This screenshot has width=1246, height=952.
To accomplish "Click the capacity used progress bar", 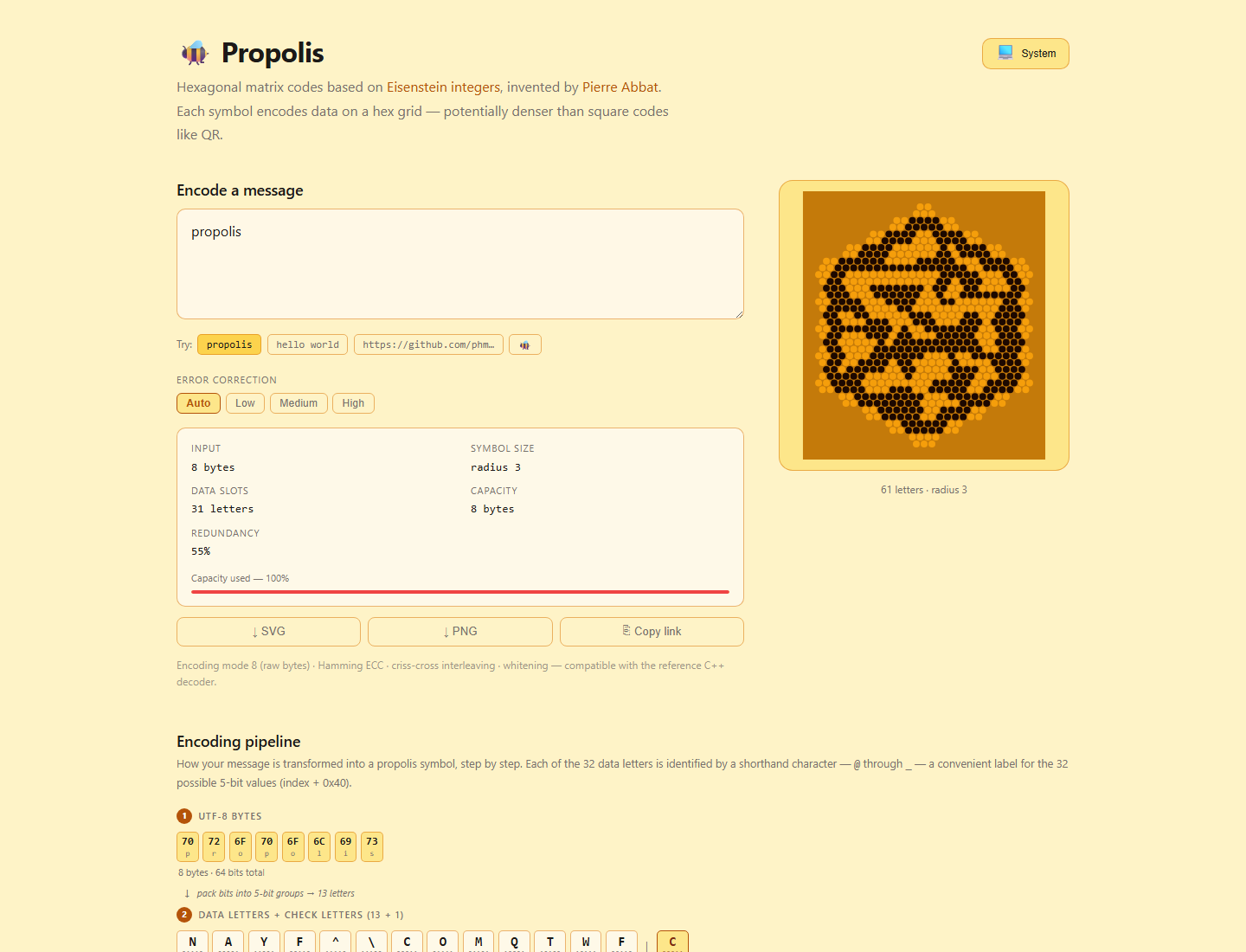I will pyautogui.click(x=459, y=592).
